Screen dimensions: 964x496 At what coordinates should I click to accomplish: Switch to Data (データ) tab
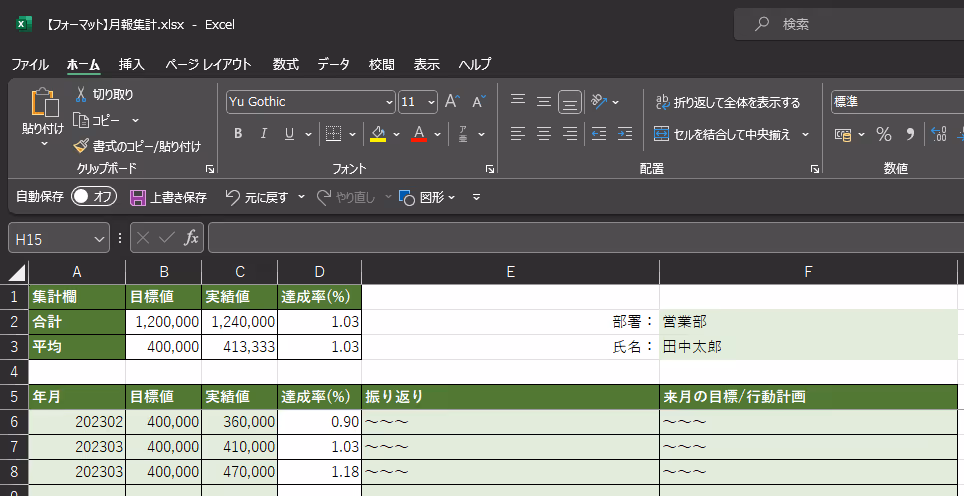pyautogui.click(x=333, y=64)
